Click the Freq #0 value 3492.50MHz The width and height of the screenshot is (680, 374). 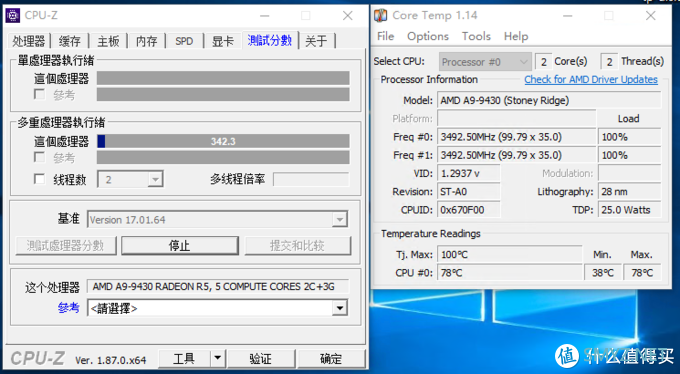516,137
